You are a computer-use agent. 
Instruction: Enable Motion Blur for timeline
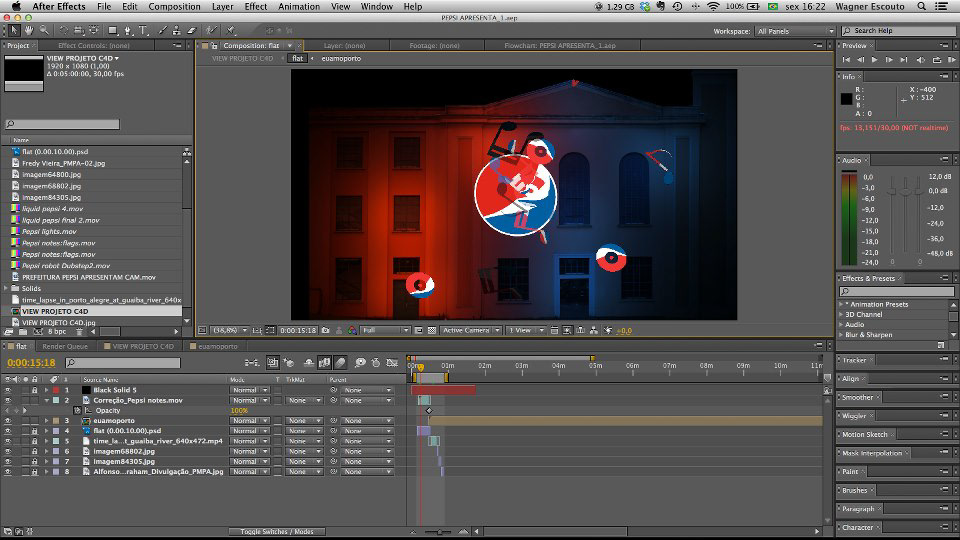340,363
